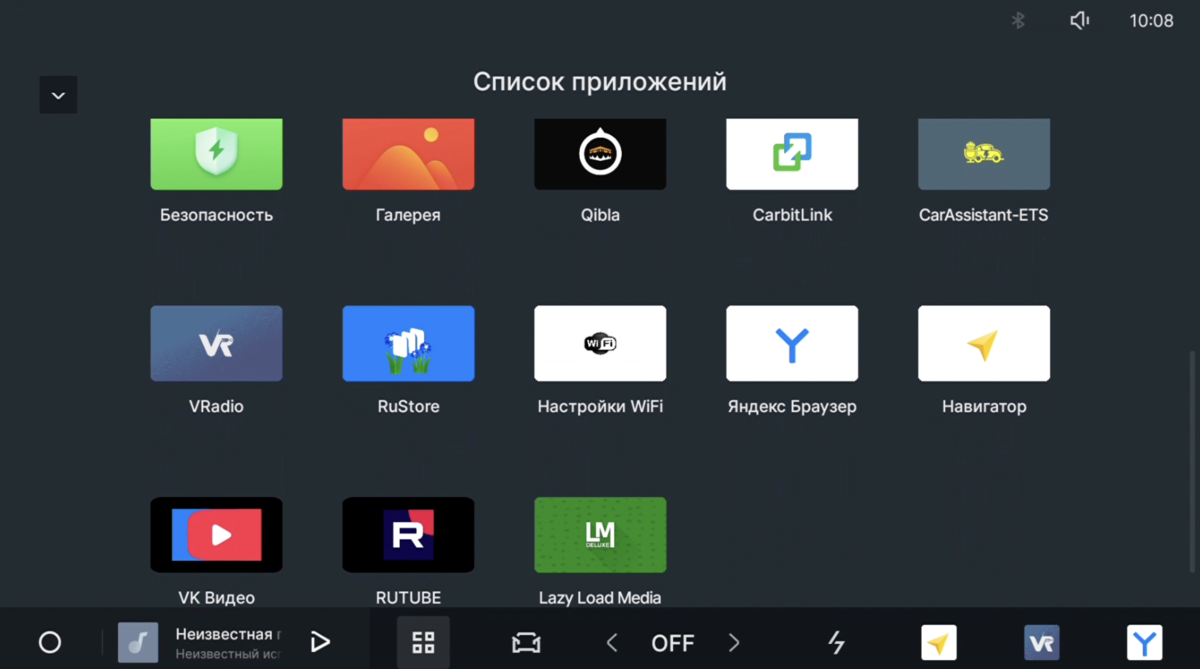The height and width of the screenshot is (669, 1200).
Task: Tap the speaker volume icon
Action: point(1079,20)
